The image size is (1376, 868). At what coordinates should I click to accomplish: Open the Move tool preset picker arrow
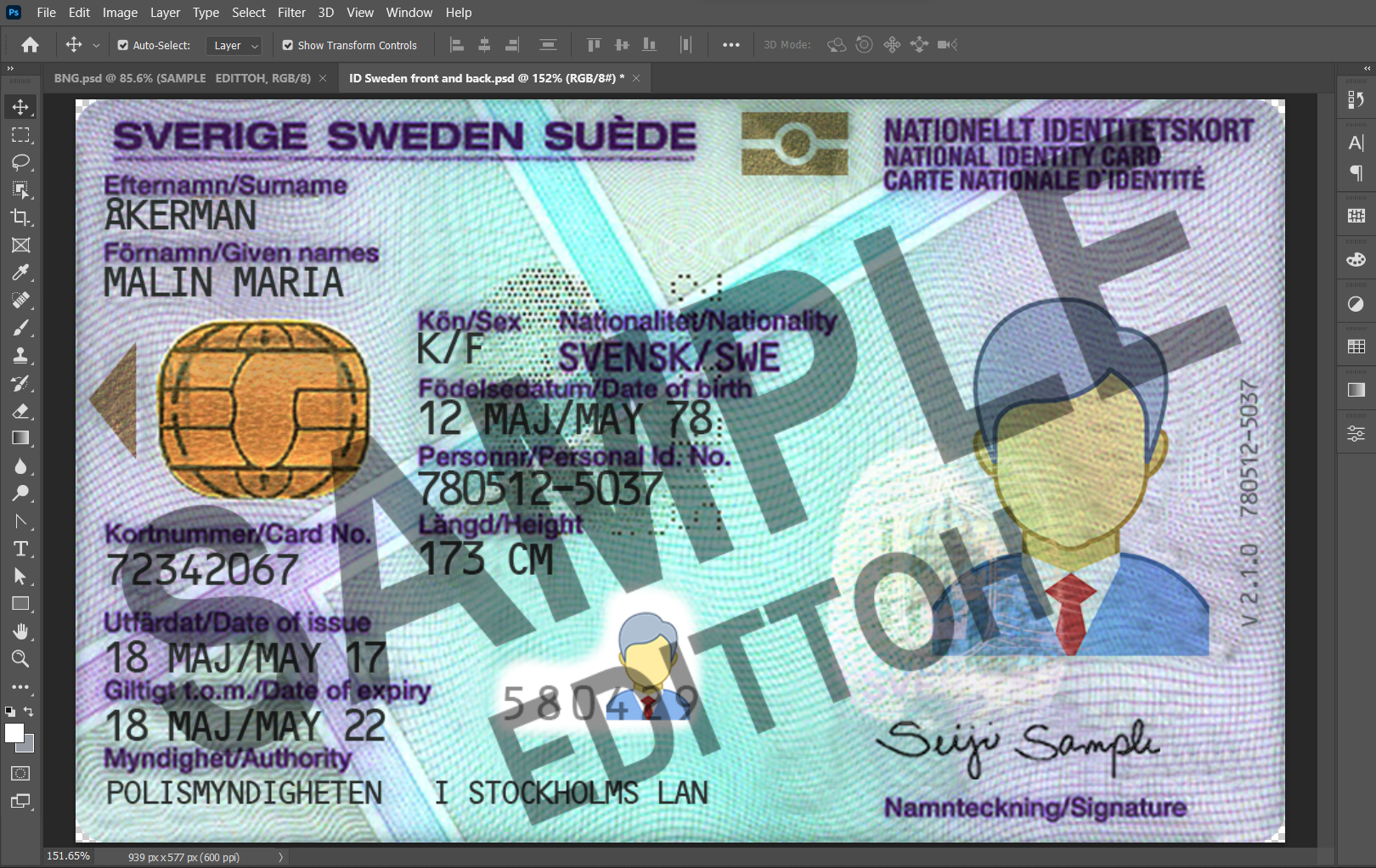[x=96, y=45]
